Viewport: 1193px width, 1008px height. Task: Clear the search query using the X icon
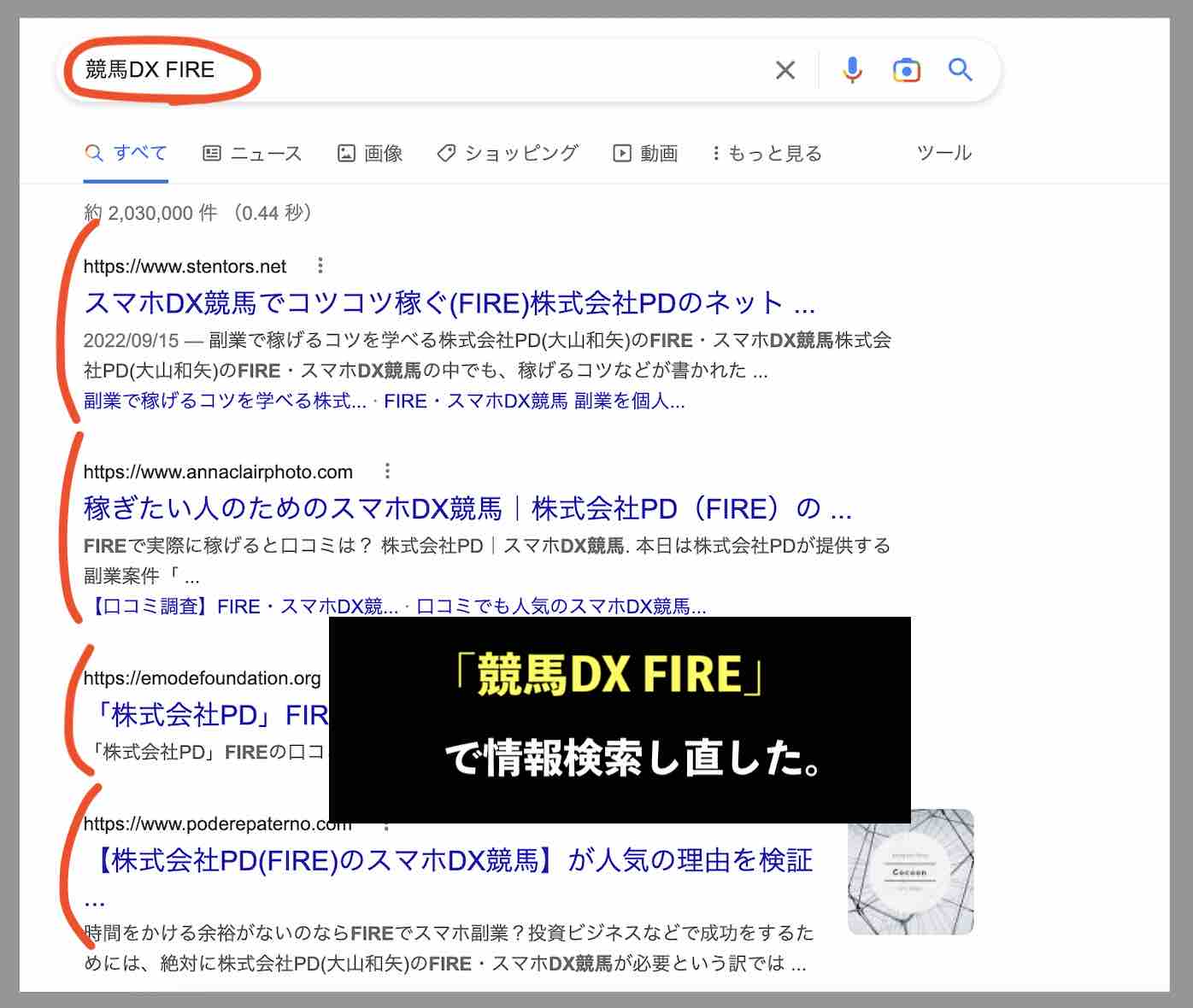[785, 70]
